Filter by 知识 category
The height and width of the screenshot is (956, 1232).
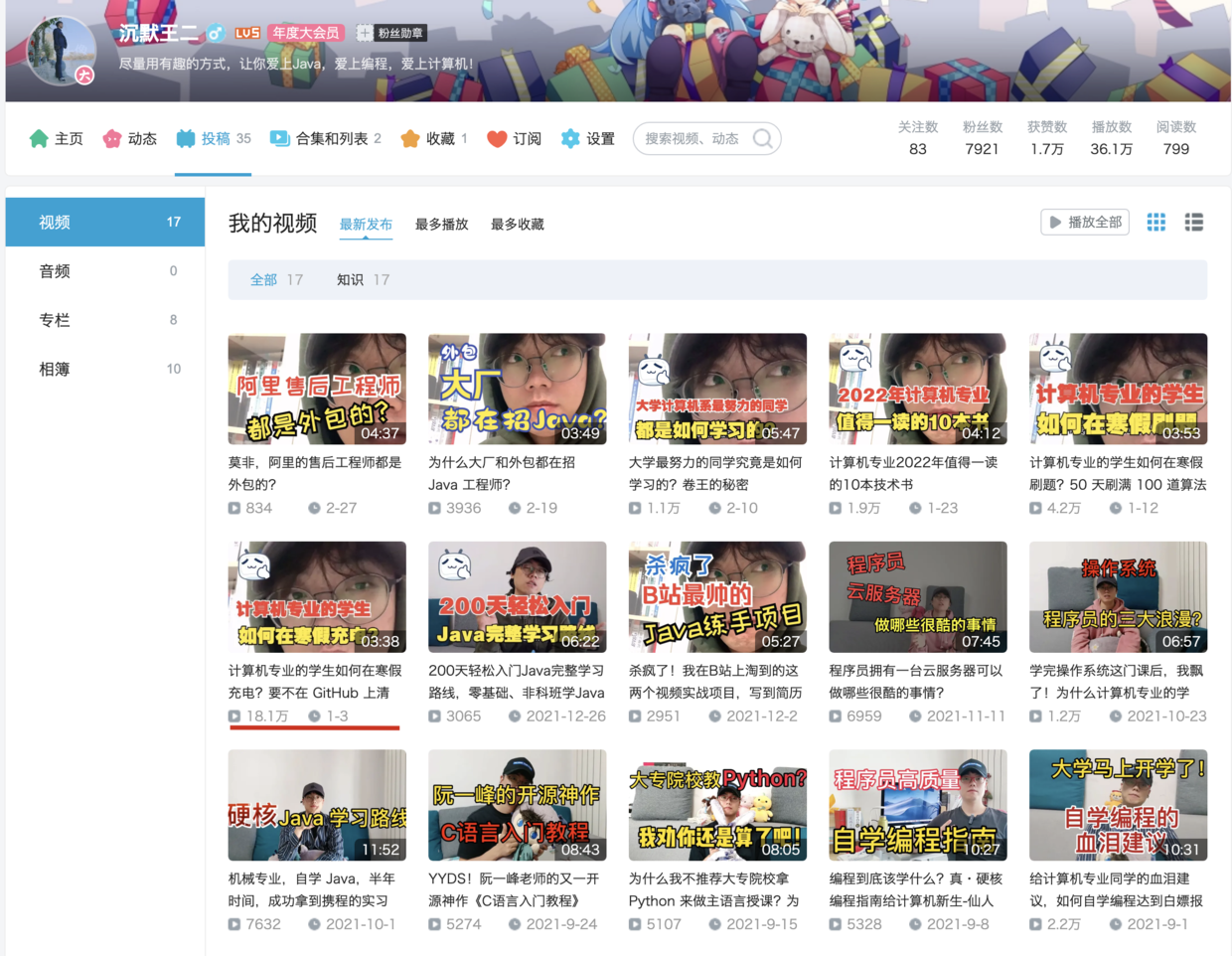point(350,280)
